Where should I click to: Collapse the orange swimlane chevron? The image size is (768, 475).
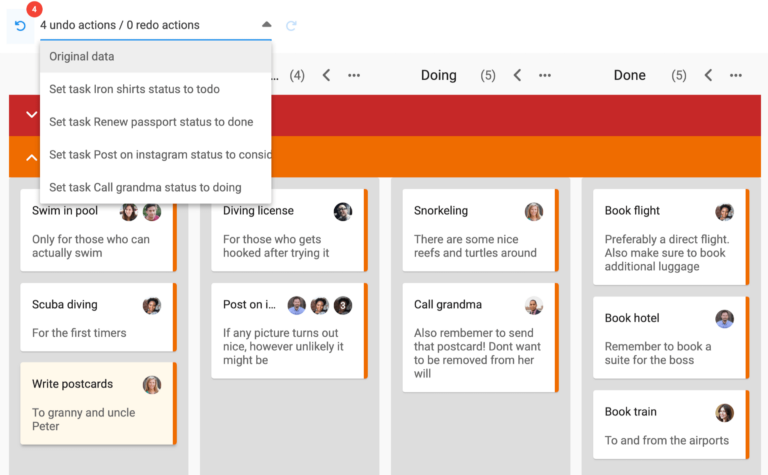(x=31, y=158)
